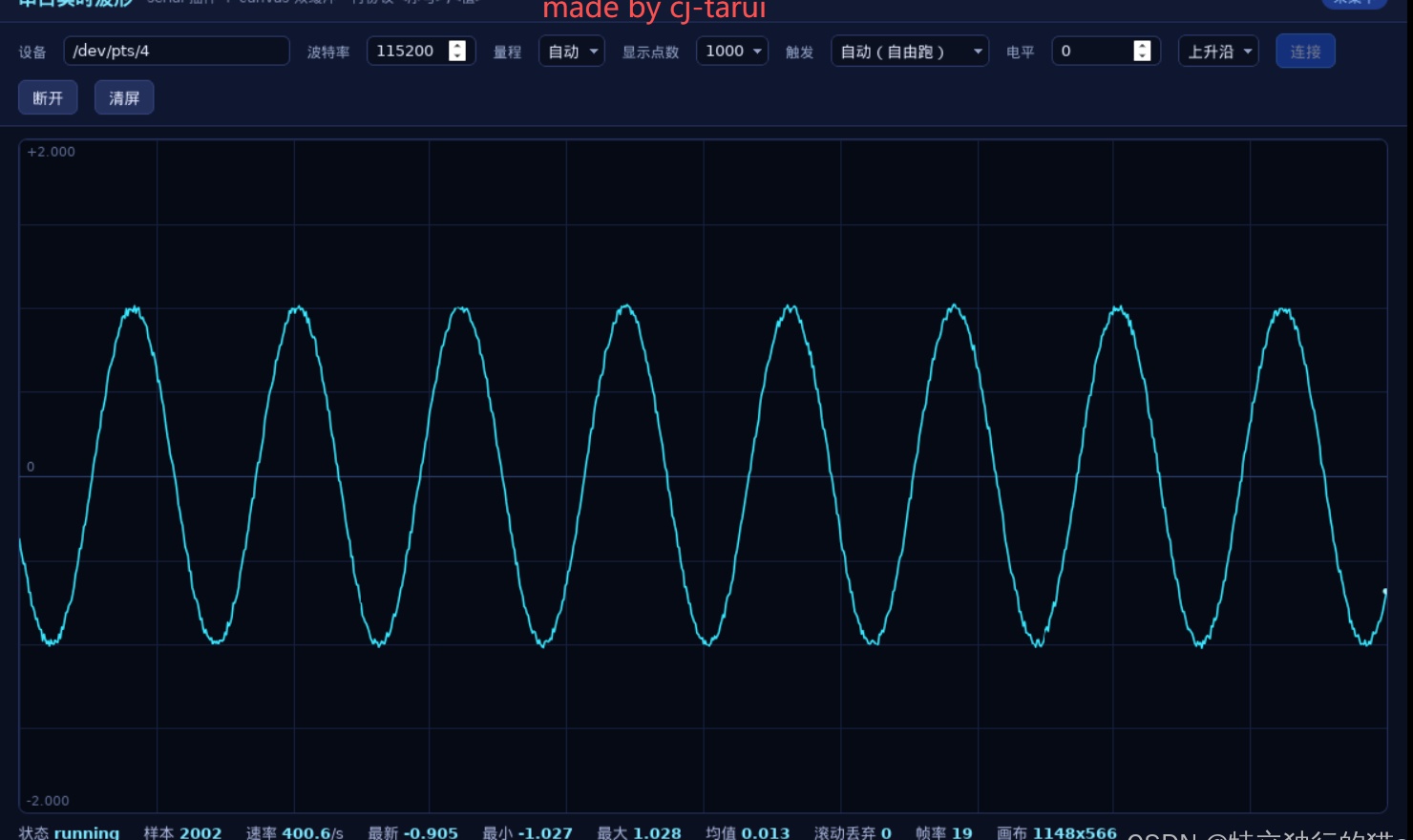Image resolution: width=1413 pixels, height=840 pixels.
Task: Decrease baud rate with down arrow
Action: tap(457, 56)
